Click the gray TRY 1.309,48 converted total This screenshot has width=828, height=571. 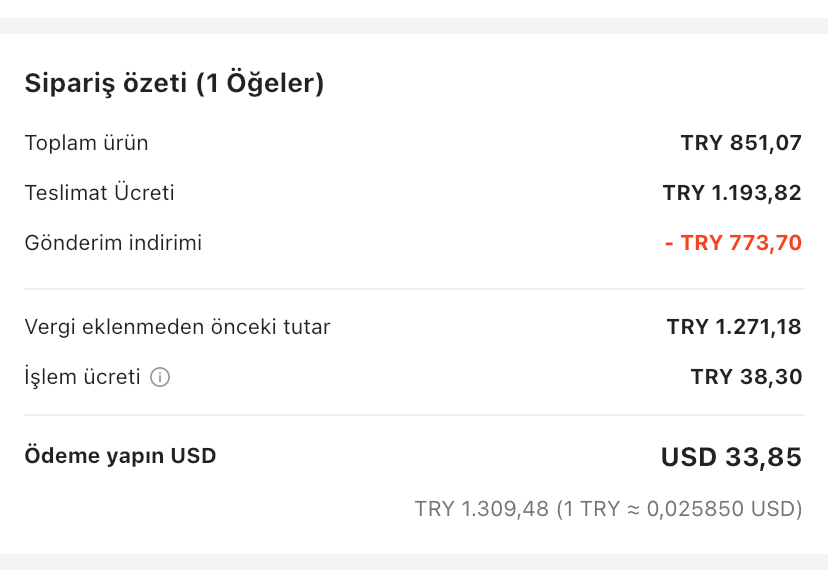pos(481,509)
